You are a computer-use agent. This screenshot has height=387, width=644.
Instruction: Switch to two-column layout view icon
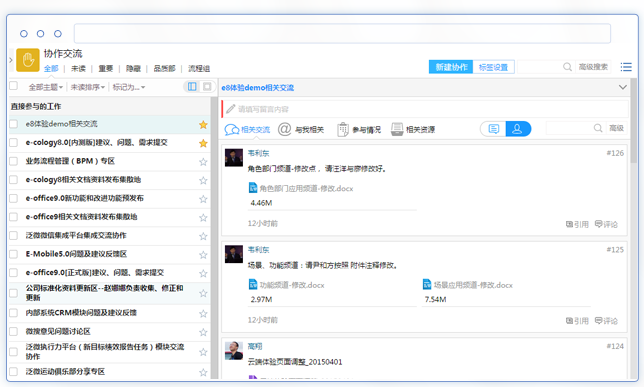192,86
